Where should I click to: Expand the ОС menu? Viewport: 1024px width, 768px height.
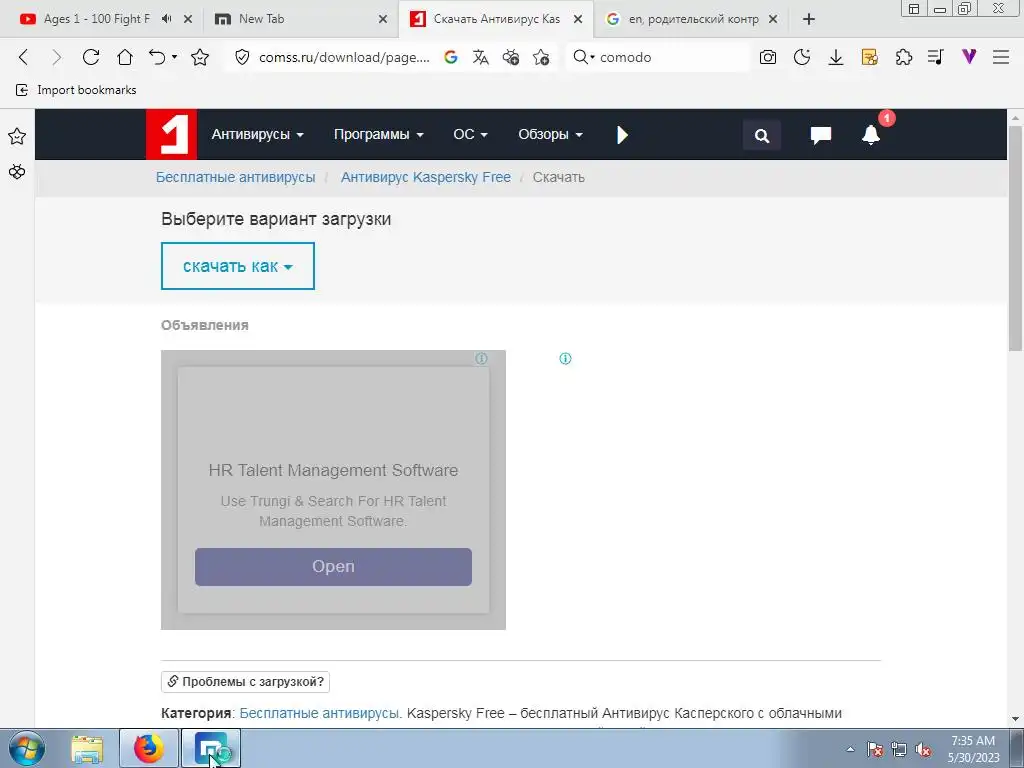[470, 135]
